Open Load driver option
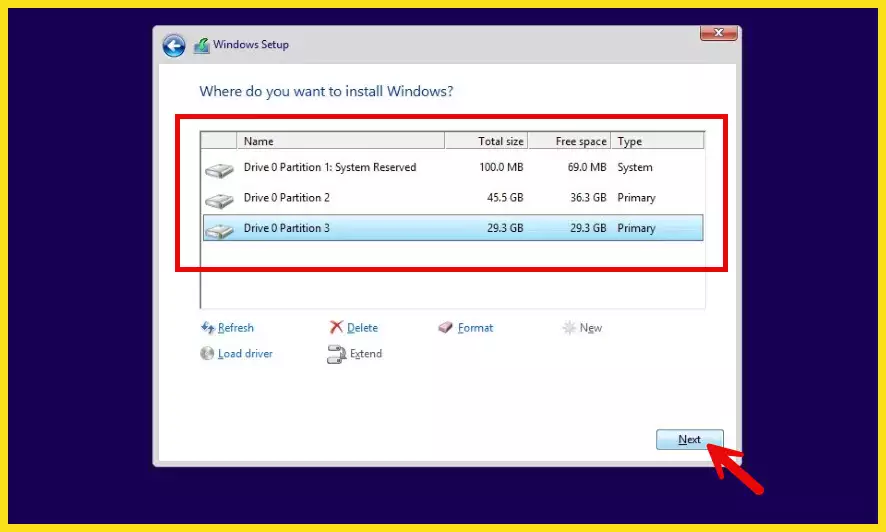This screenshot has width=886, height=532. (245, 354)
